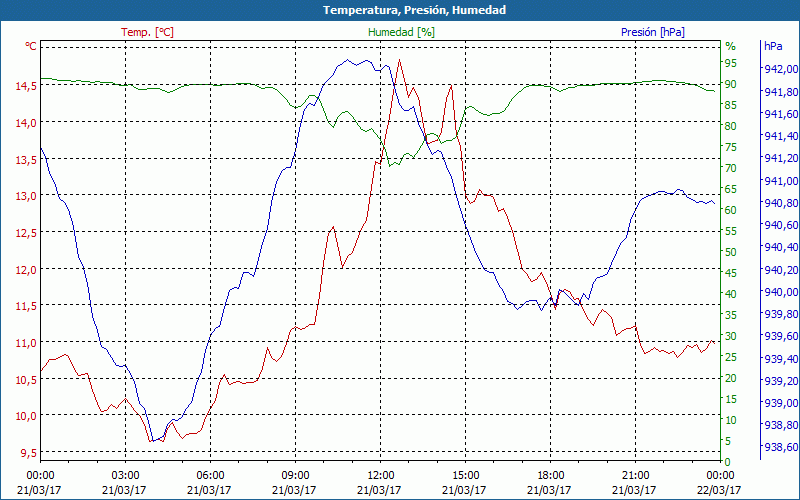Click pressure axis value '941,80'

pyautogui.click(x=781, y=92)
